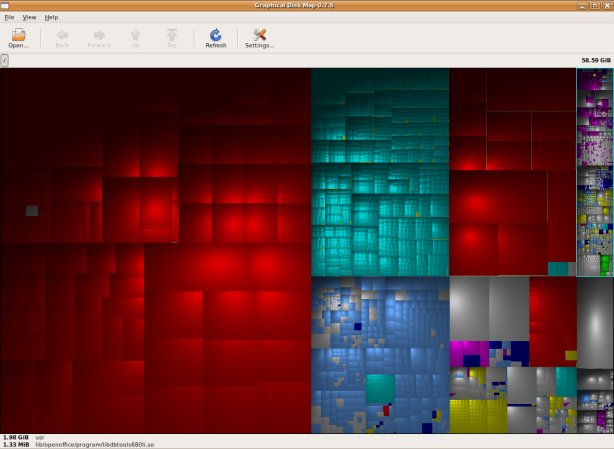This screenshot has height=449, width=614.
Task: Click the yellow block at bottom right
Action: pos(477,415)
